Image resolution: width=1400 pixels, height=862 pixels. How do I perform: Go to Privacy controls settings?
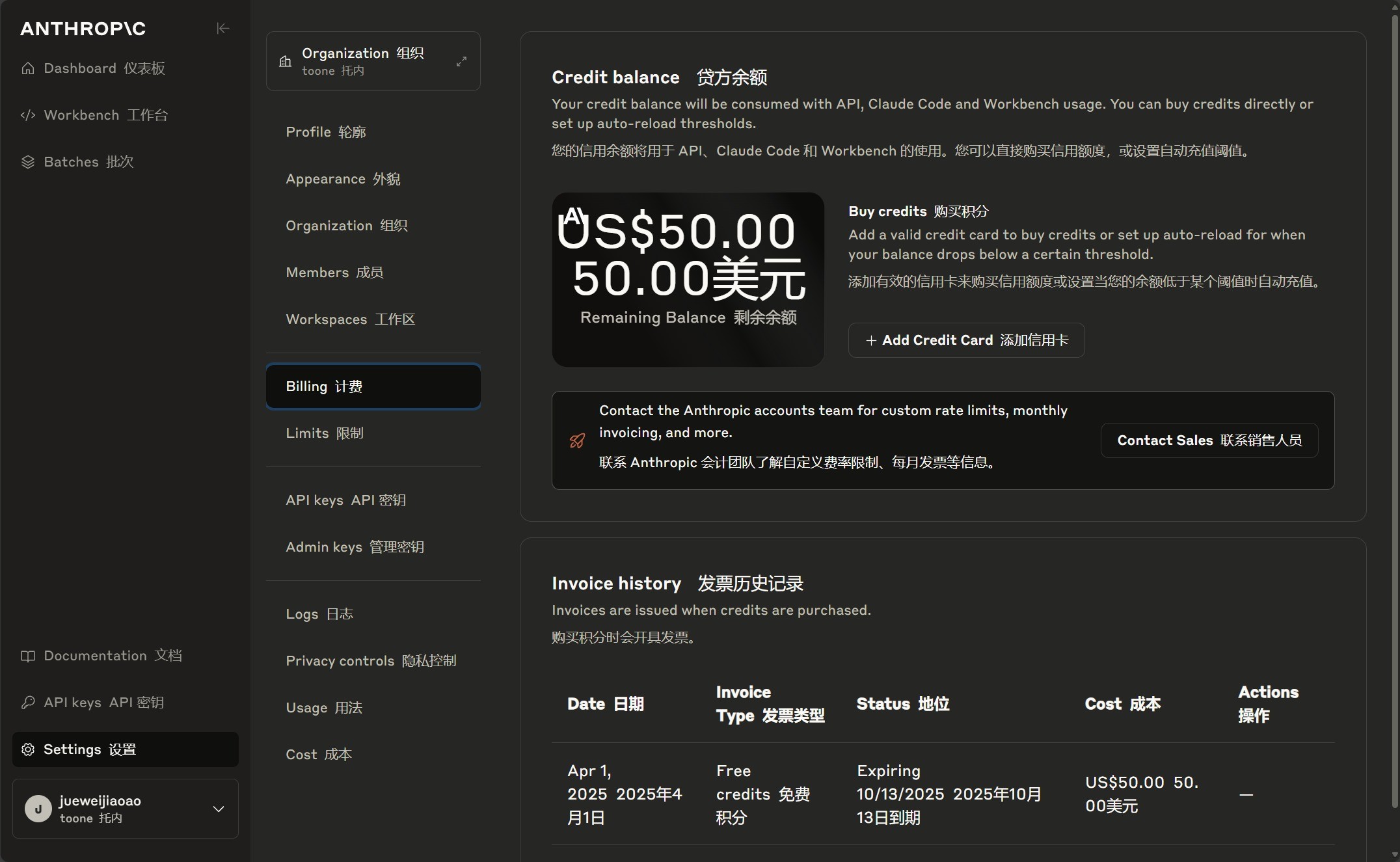point(371,661)
